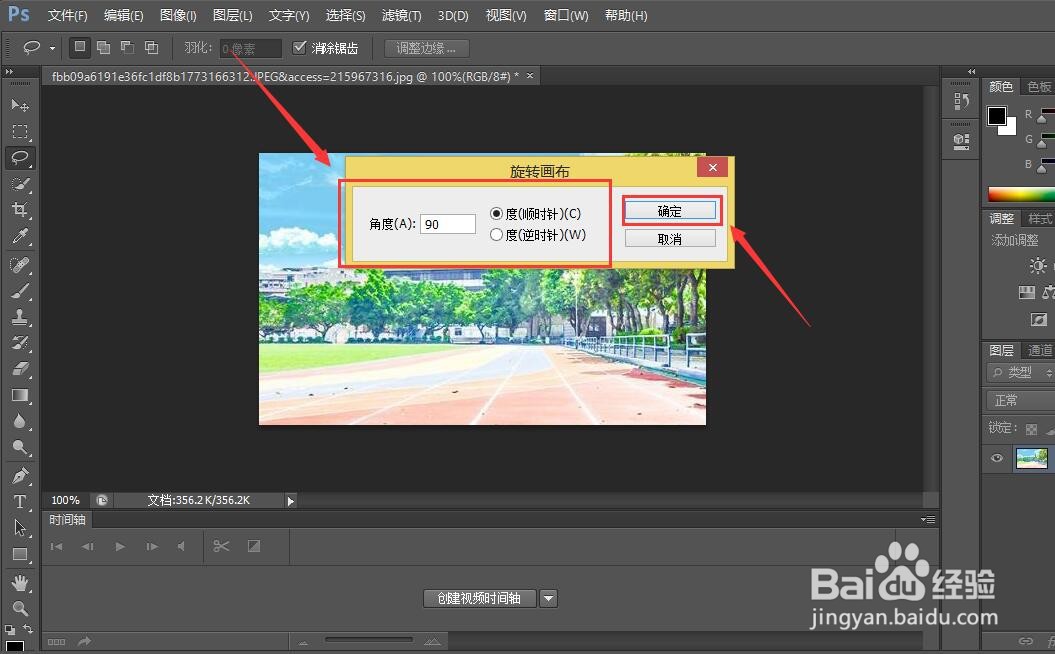This screenshot has width=1055, height=654.
Task: Select the Crop tool
Action: 20,210
